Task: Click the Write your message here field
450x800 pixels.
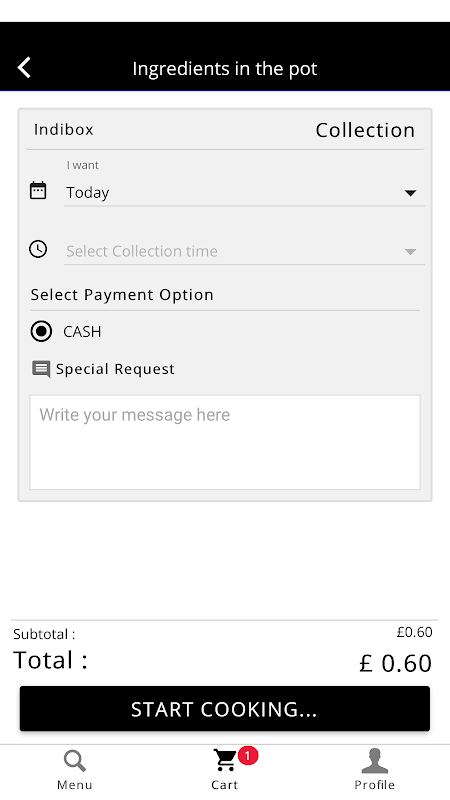Action: (x=225, y=442)
